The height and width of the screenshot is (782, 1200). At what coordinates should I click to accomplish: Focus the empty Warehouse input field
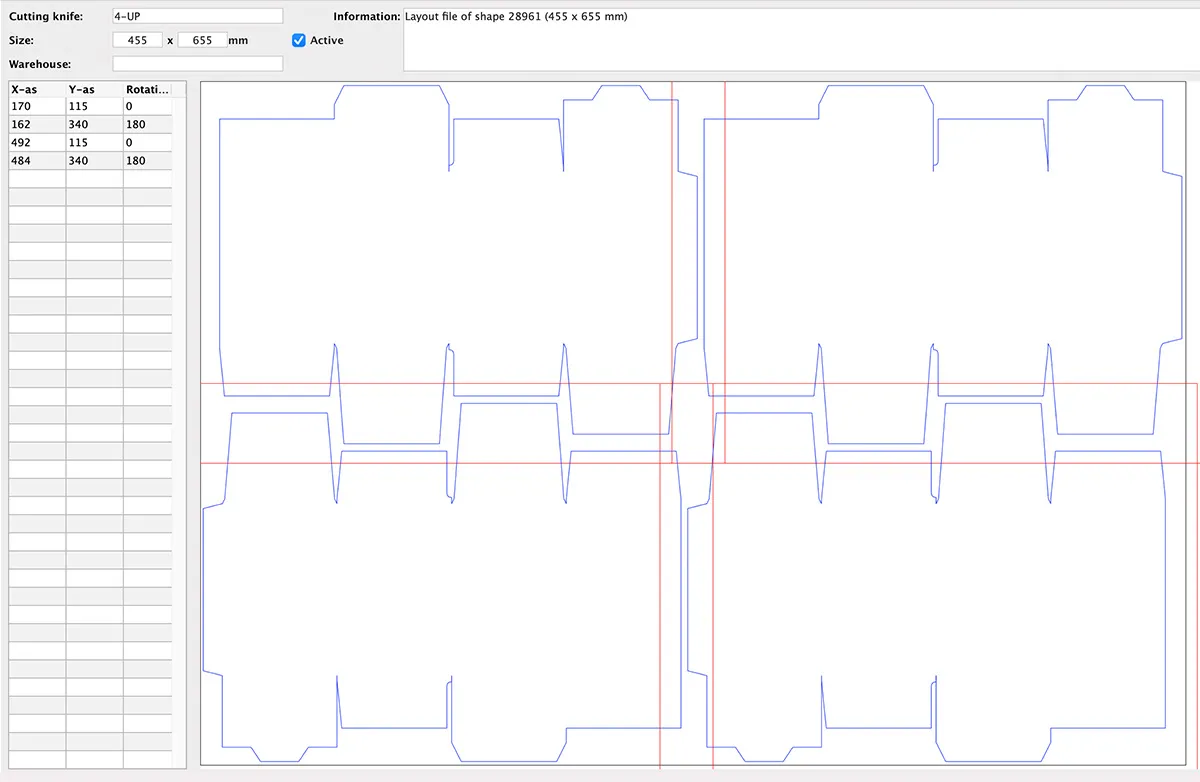pyautogui.click(x=197, y=64)
